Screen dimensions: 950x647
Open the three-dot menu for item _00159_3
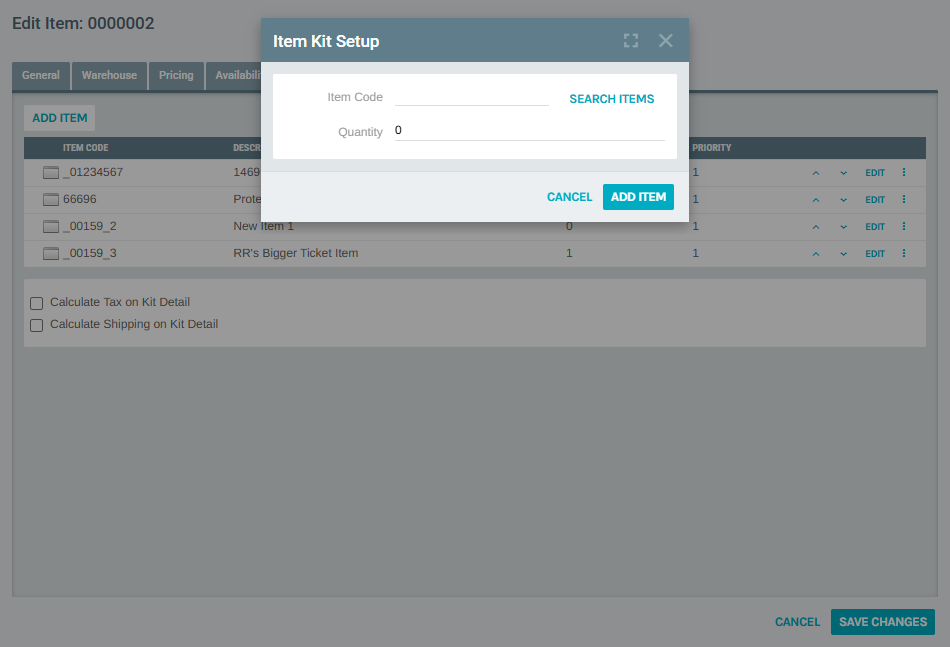903,253
